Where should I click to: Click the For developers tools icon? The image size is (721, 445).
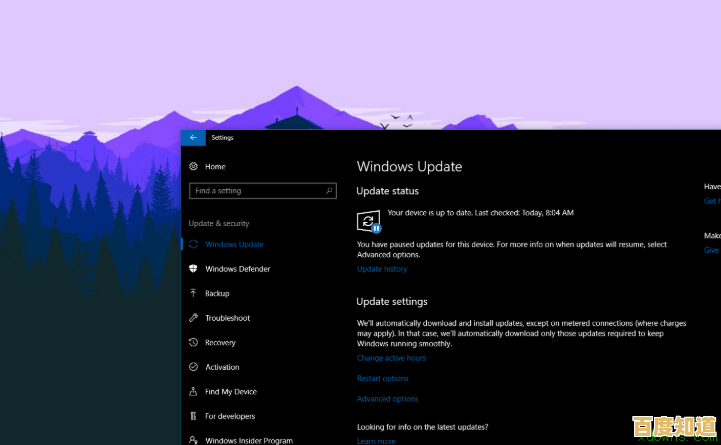point(194,416)
